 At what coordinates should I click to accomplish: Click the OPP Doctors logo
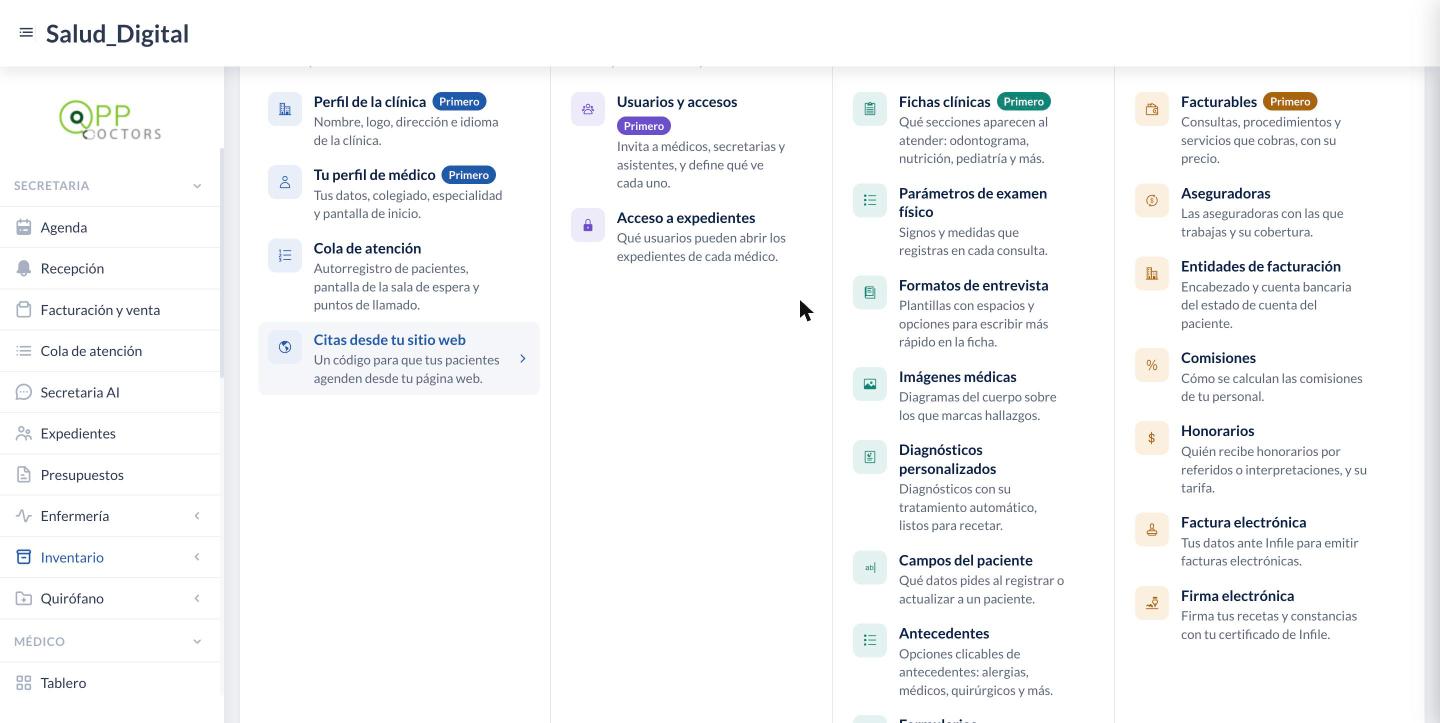pyautogui.click(x=110, y=120)
